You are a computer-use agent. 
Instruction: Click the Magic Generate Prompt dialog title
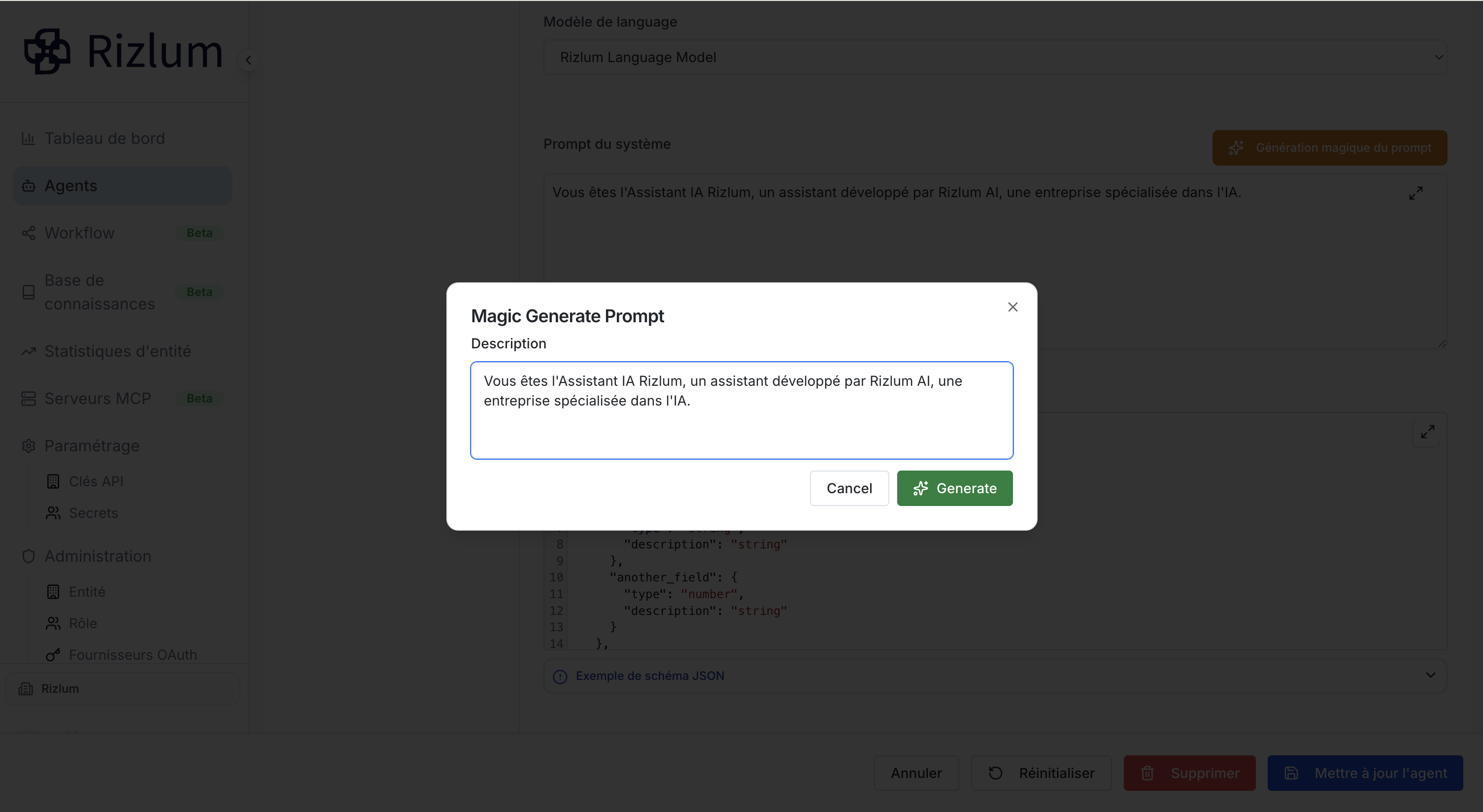[567, 316]
